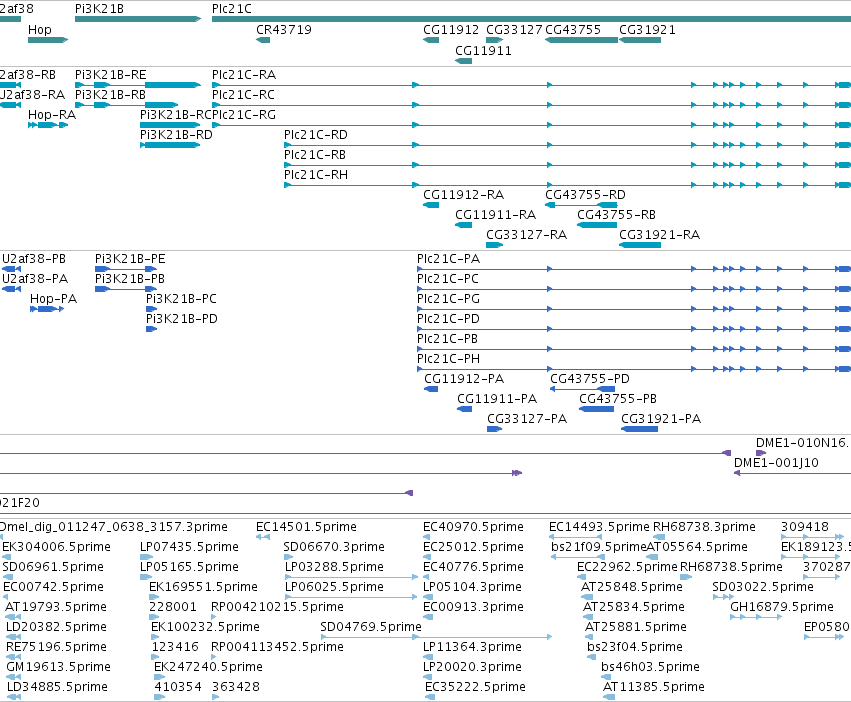Click the Plc21C-RB transcript label
This screenshot has height=702, width=851.
(x=315, y=155)
